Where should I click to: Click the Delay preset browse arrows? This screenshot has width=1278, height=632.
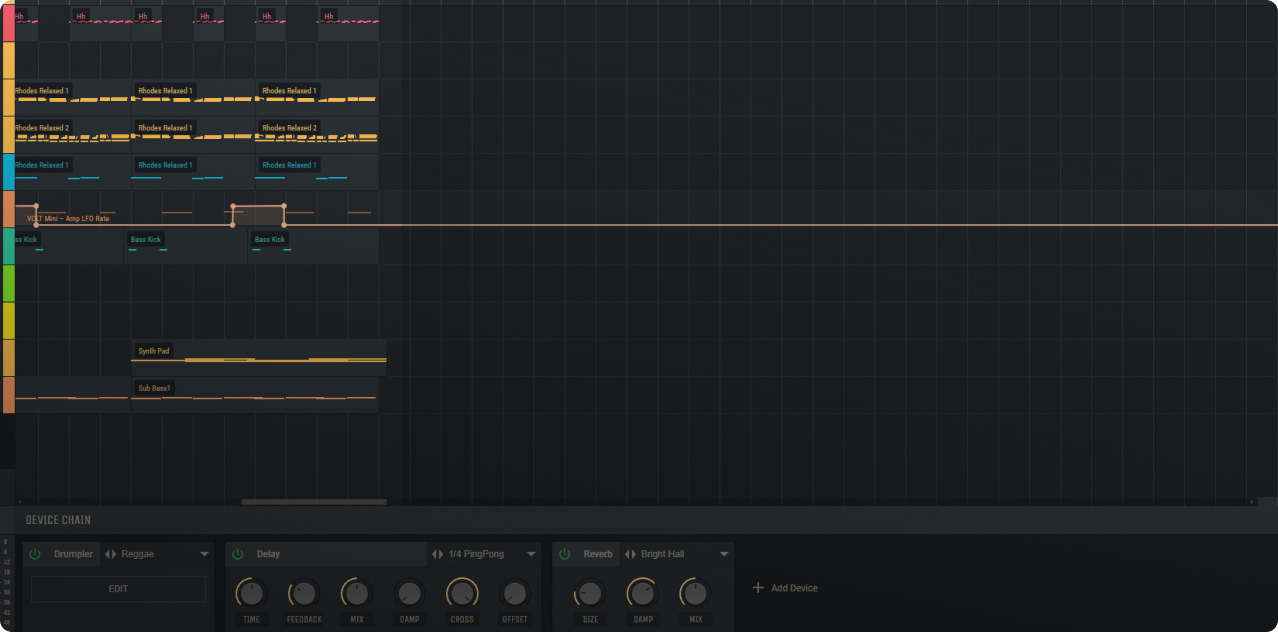(x=437, y=554)
